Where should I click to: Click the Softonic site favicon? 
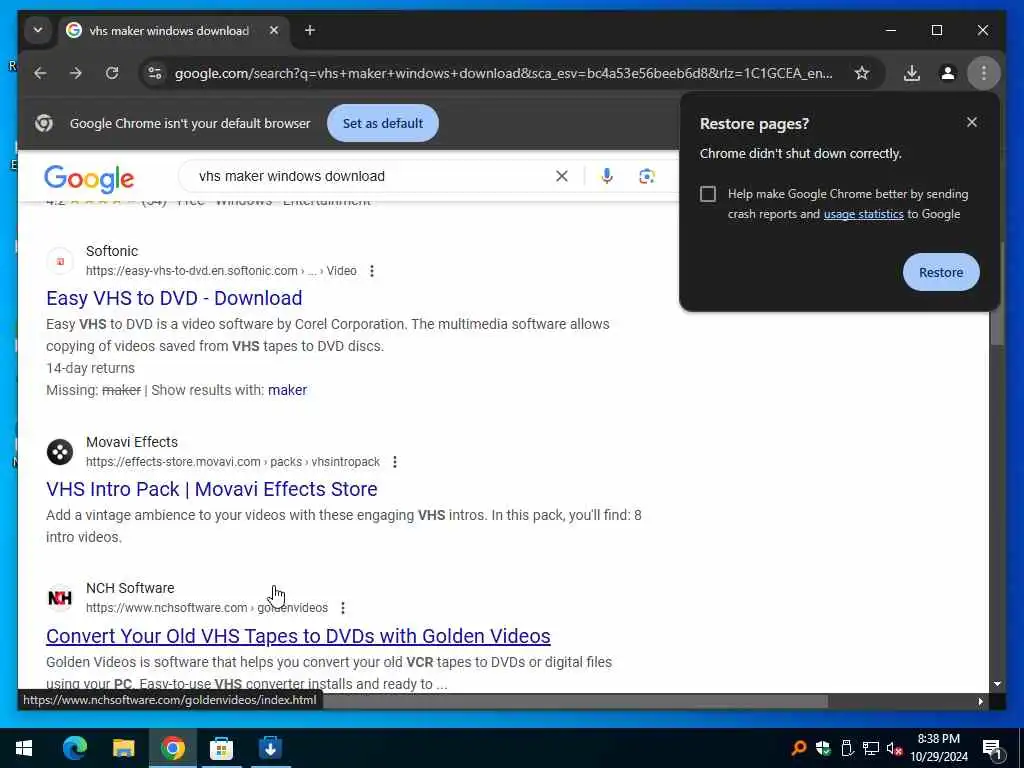(60, 261)
